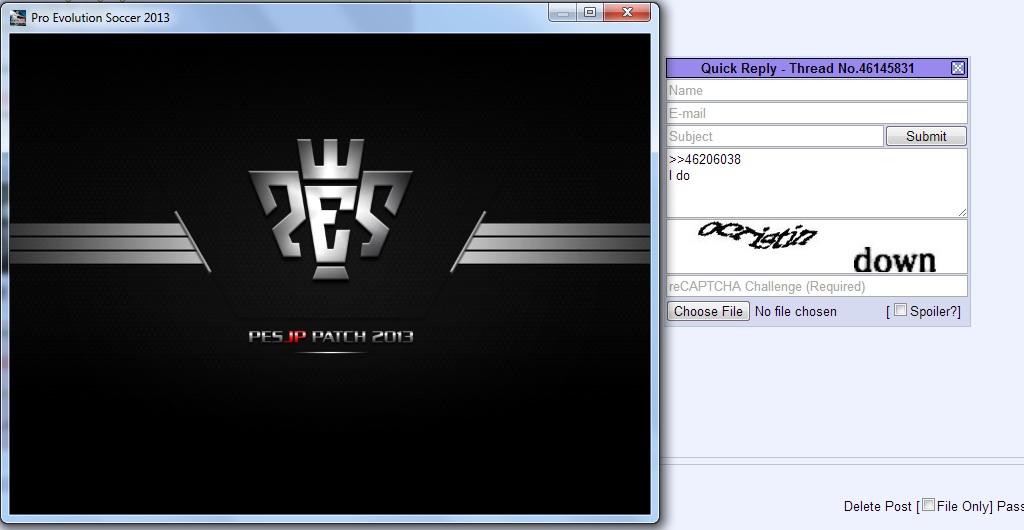The height and width of the screenshot is (530, 1024).
Task: Close the Quick Reply panel
Action: pyautogui.click(x=958, y=68)
